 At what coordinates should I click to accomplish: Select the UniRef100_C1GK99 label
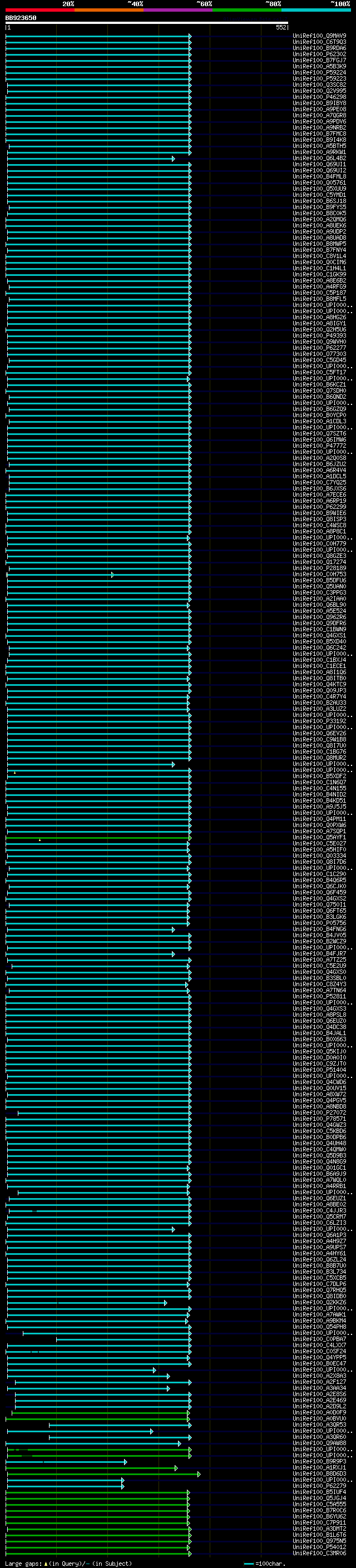(319, 275)
